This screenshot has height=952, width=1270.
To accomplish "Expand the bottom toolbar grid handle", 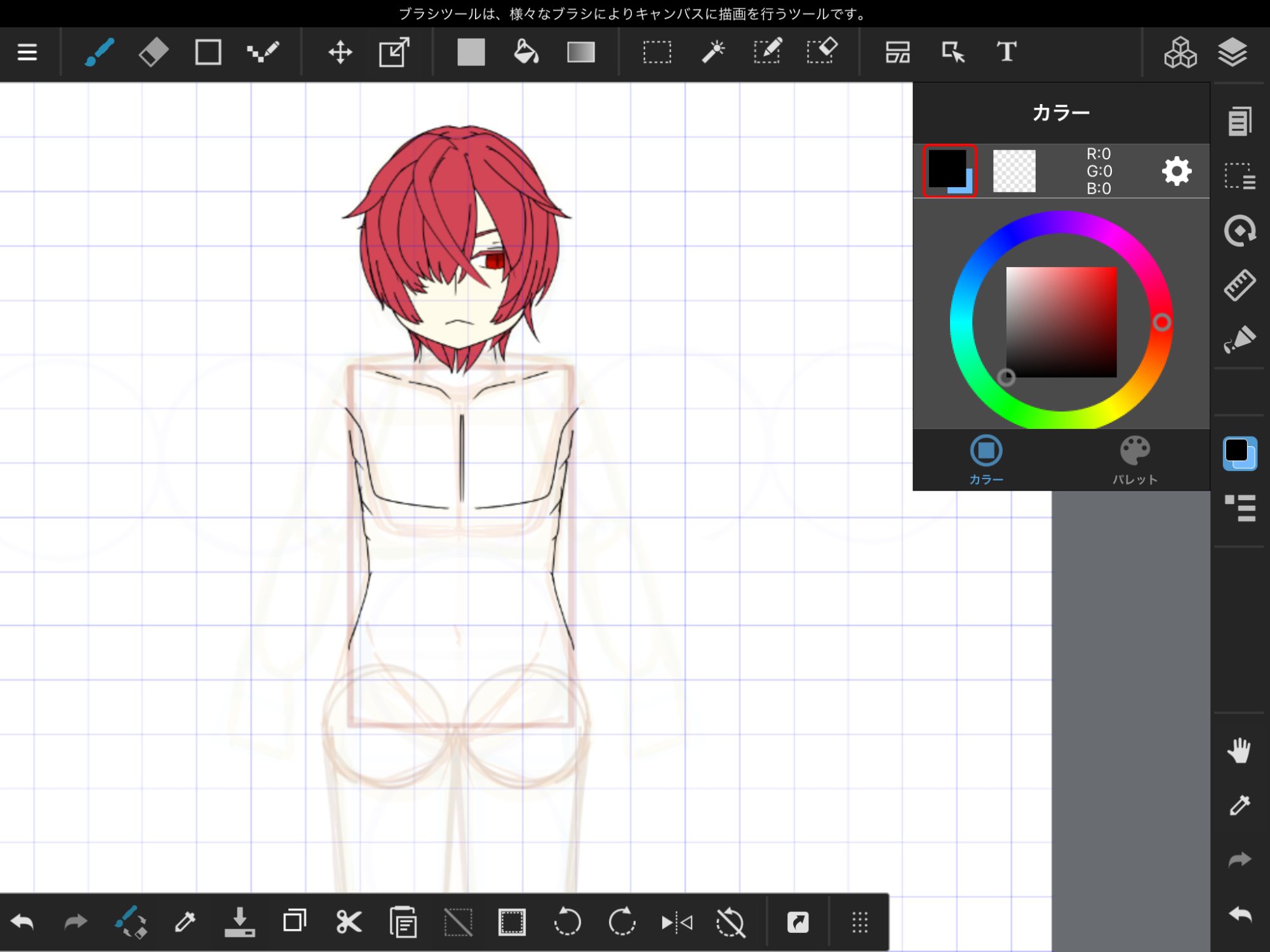I will (860, 922).
